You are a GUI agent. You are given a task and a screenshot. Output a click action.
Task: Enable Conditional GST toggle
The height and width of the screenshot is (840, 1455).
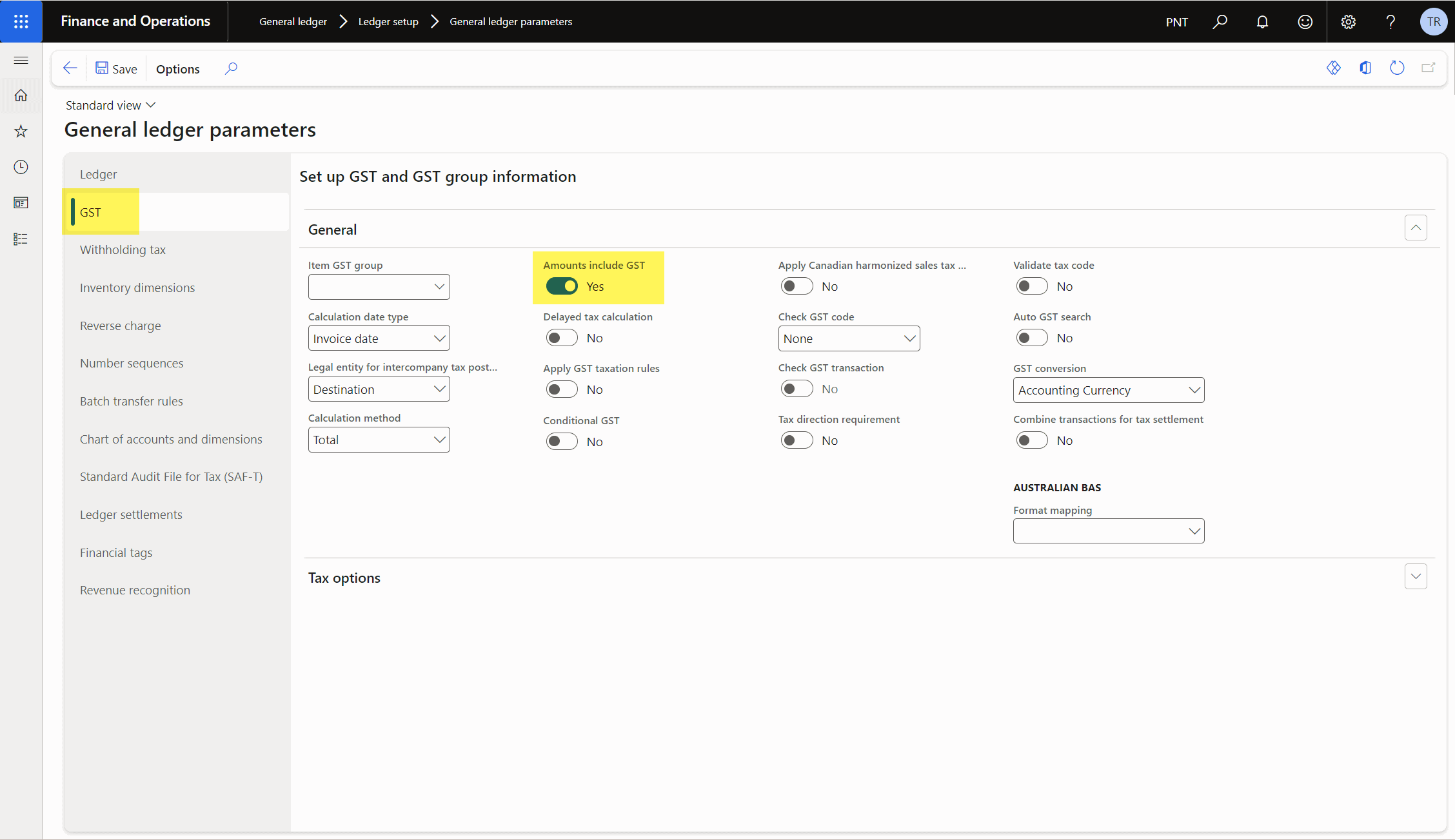click(x=562, y=442)
